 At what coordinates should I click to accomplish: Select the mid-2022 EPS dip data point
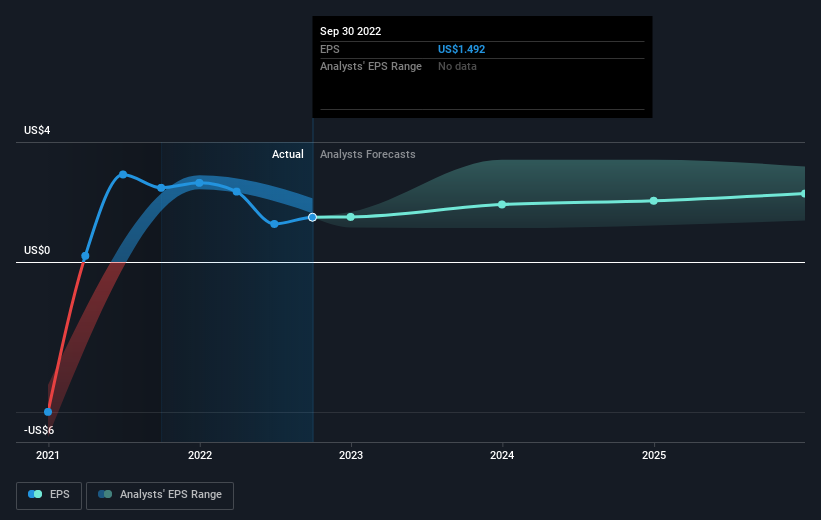click(274, 224)
